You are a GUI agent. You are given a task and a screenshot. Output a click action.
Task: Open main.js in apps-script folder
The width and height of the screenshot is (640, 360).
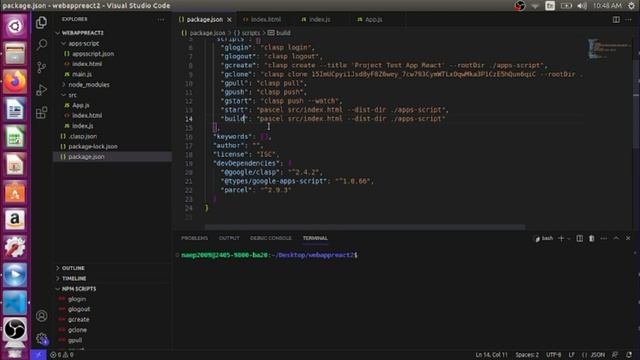pyautogui.click(x=82, y=74)
